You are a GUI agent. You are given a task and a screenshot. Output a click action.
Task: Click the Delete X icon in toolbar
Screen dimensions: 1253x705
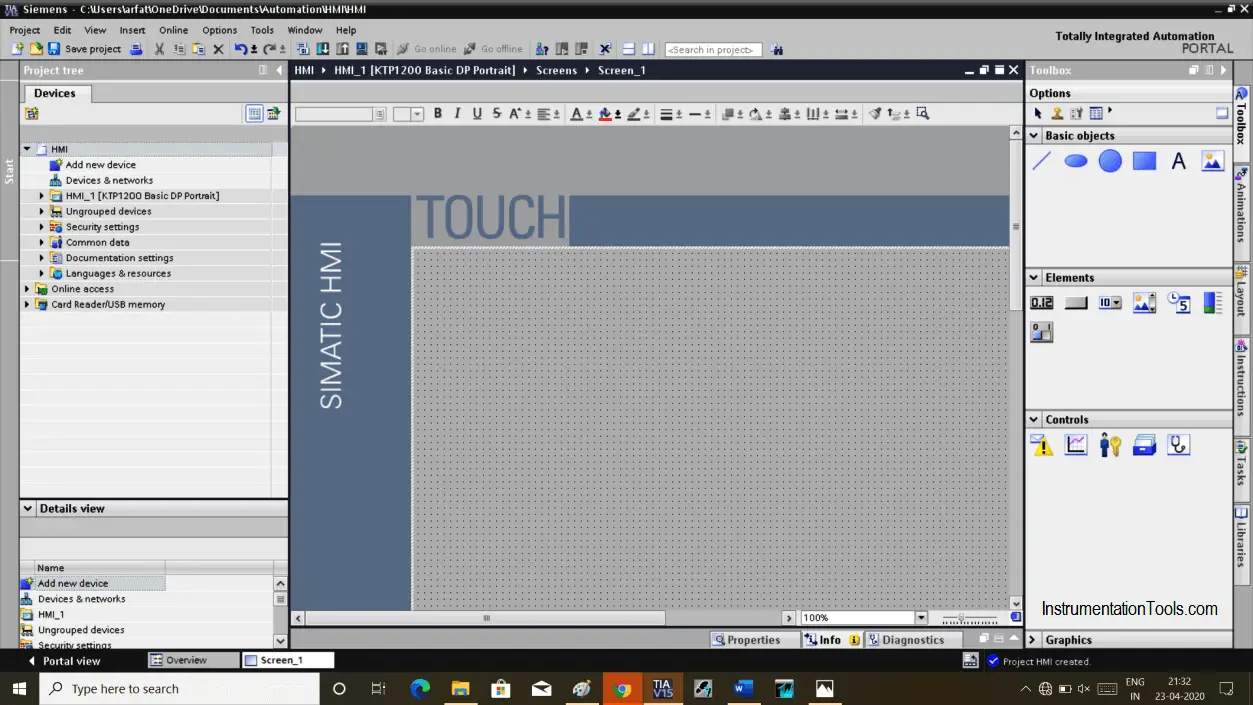tap(218, 49)
